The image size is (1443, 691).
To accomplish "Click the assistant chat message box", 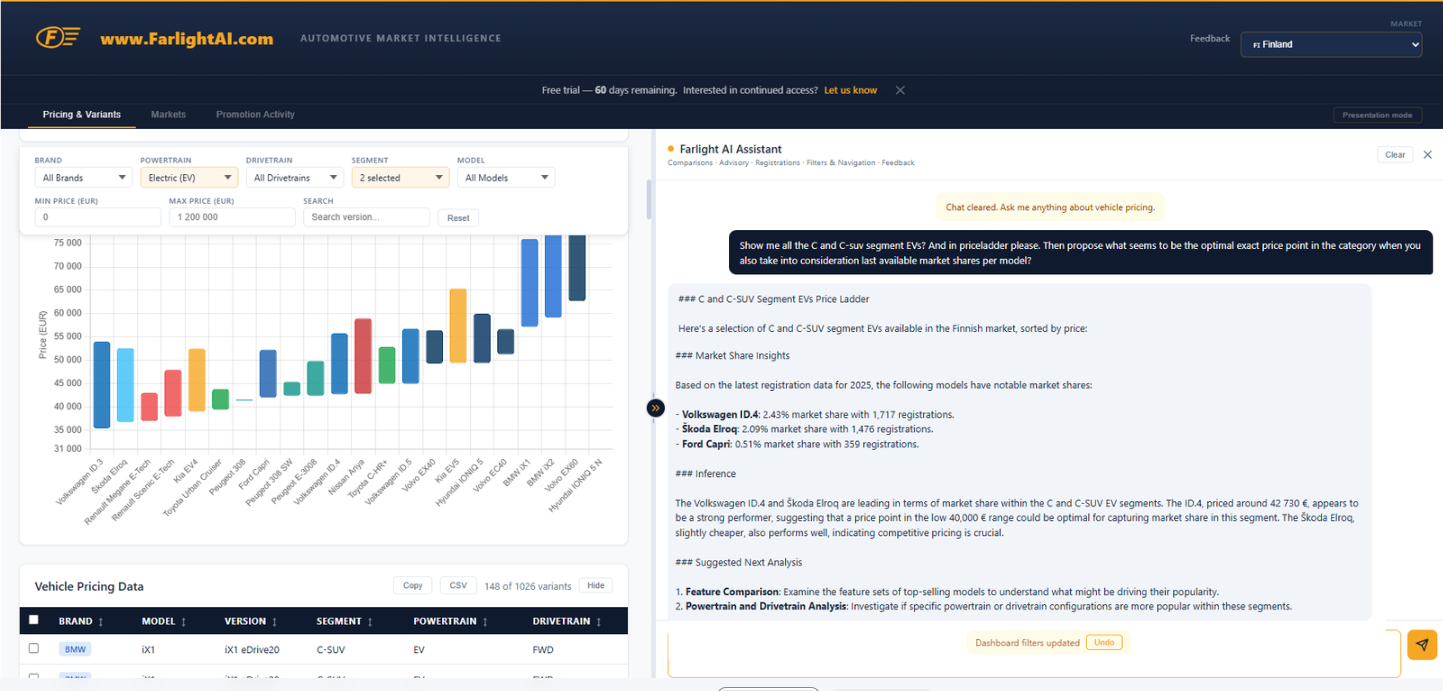I will (x=1034, y=654).
